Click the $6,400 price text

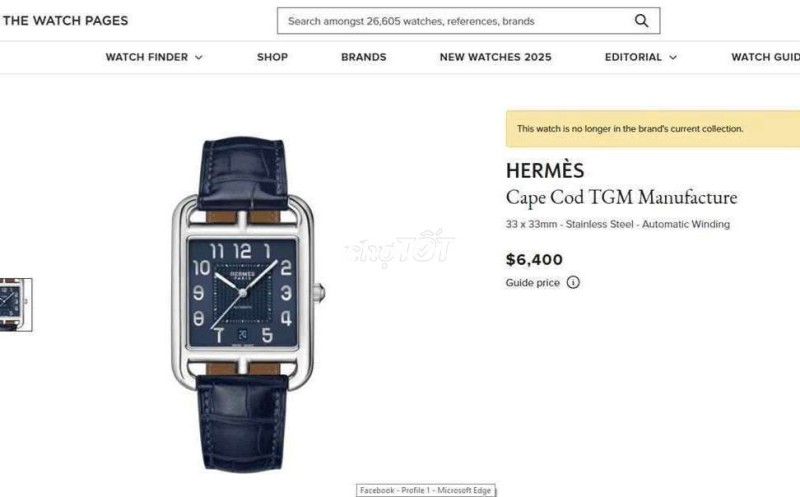point(534,260)
